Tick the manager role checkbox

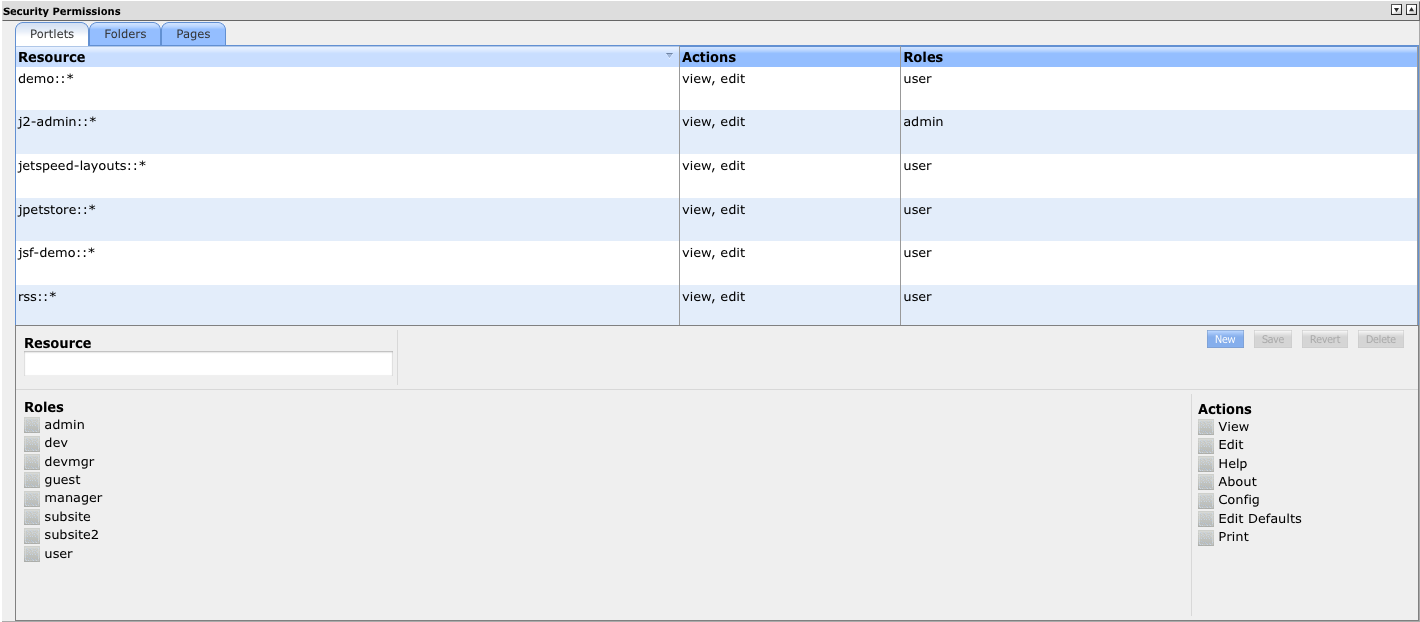[32, 498]
